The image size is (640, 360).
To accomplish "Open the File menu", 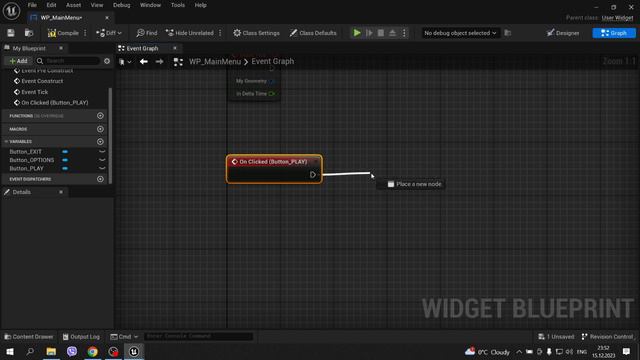I will (x=32, y=5).
